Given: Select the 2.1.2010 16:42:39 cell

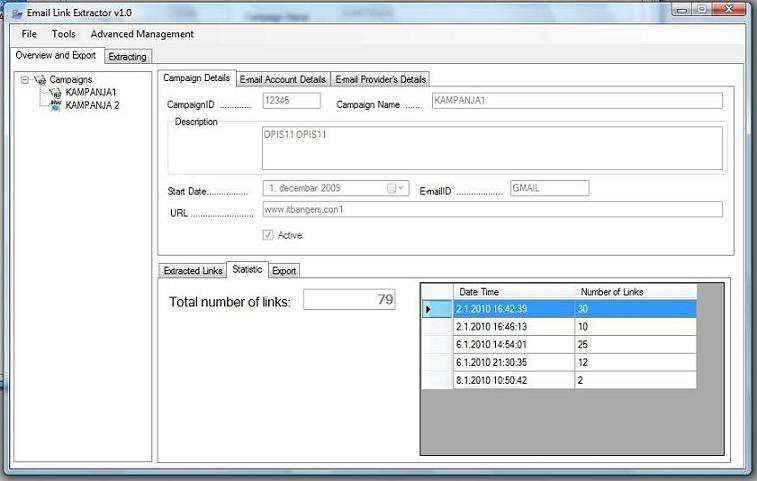Looking at the screenshot, I should coord(514,309).
